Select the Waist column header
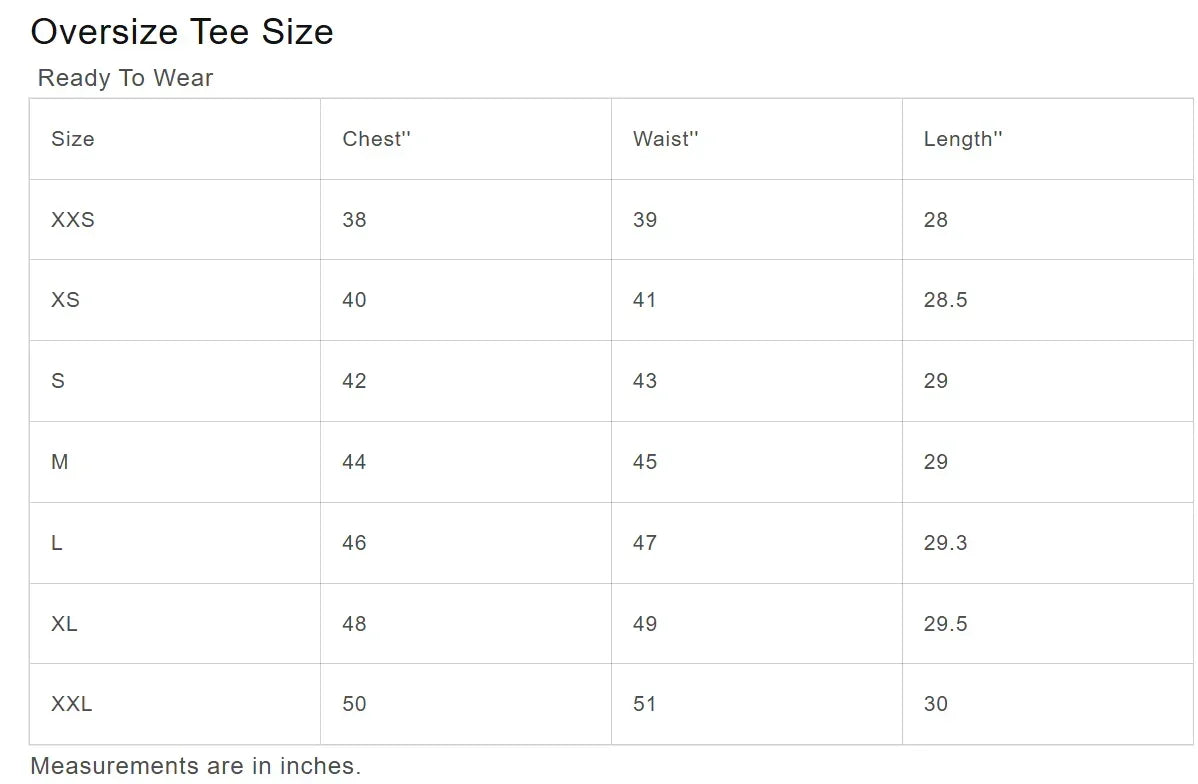Image resolution: width=1198 pixels, height=784 pixels. coord(665,139)
